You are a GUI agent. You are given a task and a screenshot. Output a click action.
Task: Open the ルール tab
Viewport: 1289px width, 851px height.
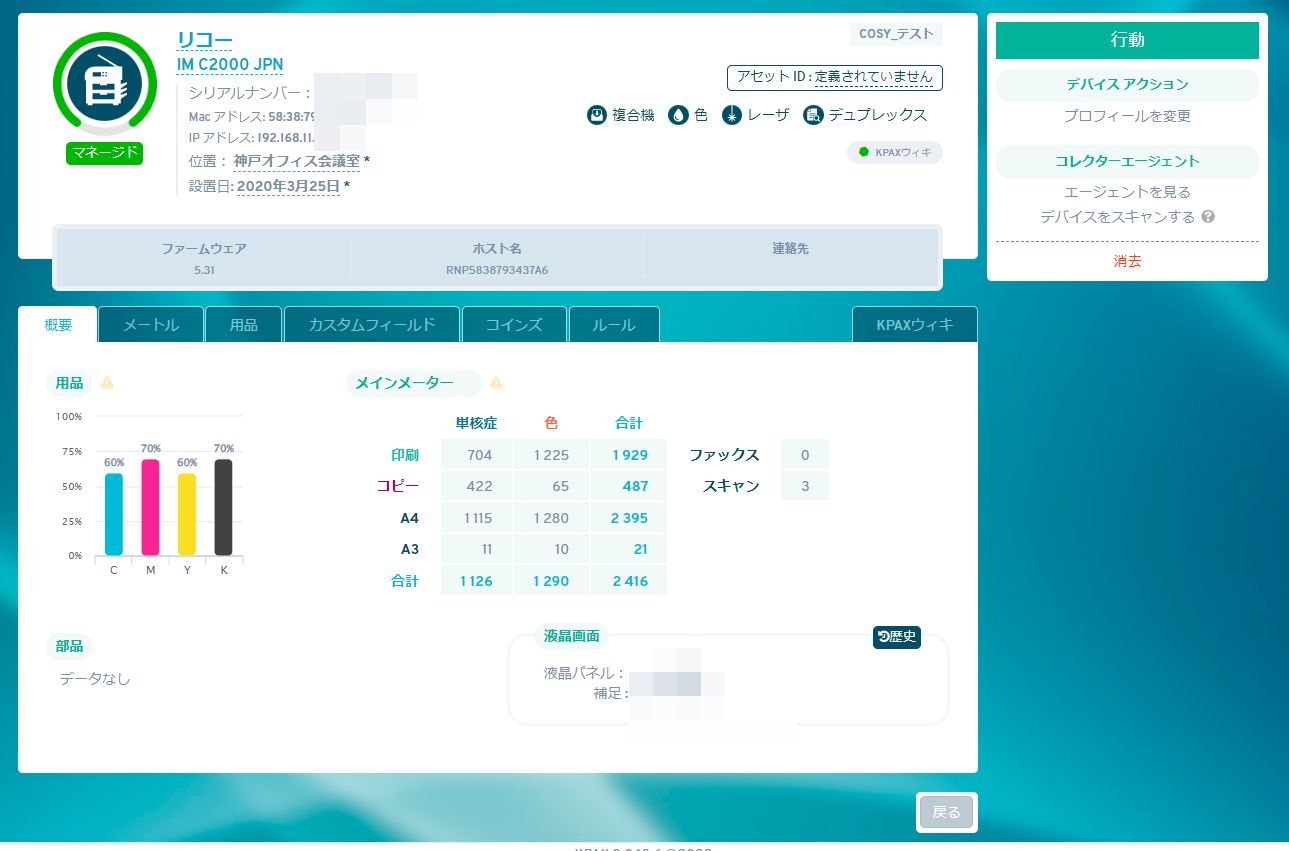(x=614, y=325)
